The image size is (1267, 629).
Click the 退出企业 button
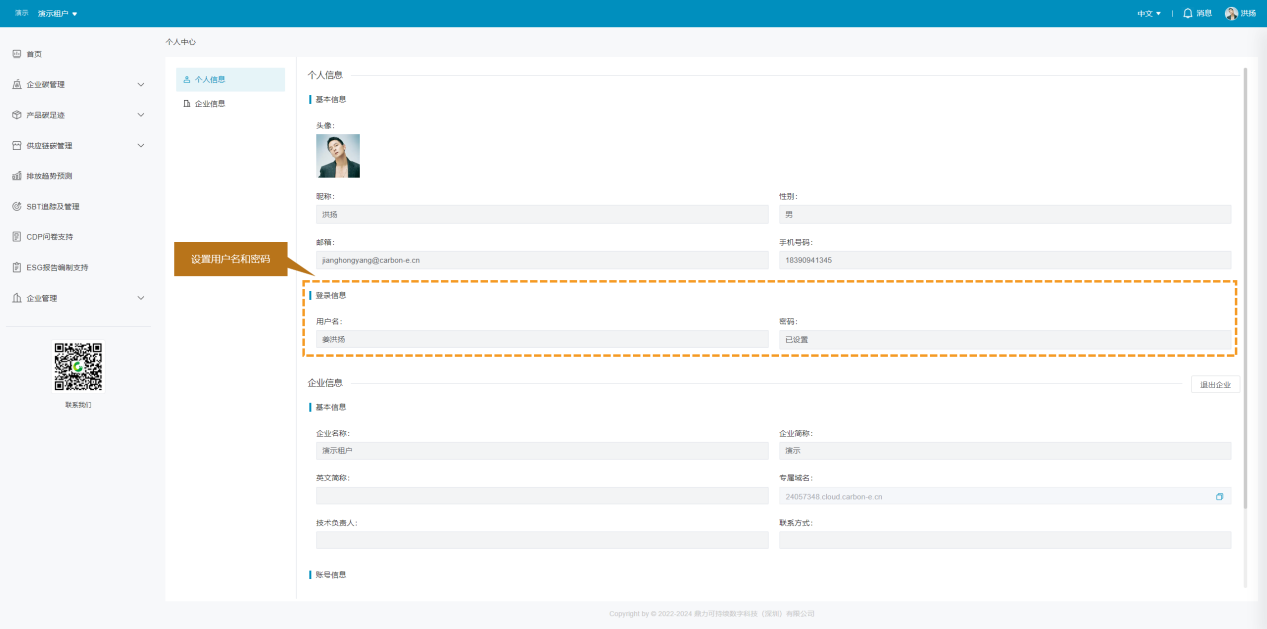coord(1215,384)
